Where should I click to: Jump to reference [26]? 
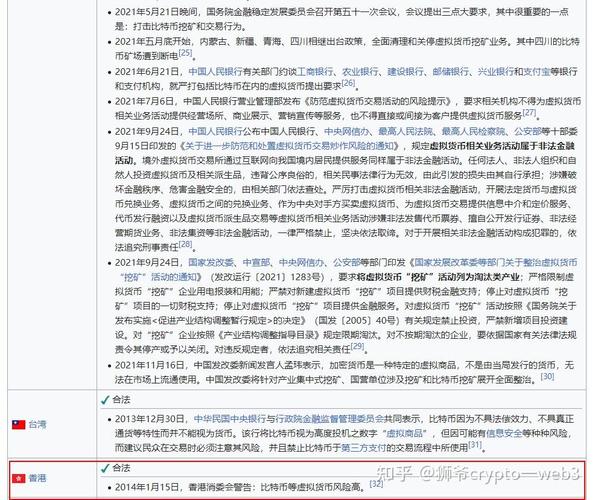348,83
